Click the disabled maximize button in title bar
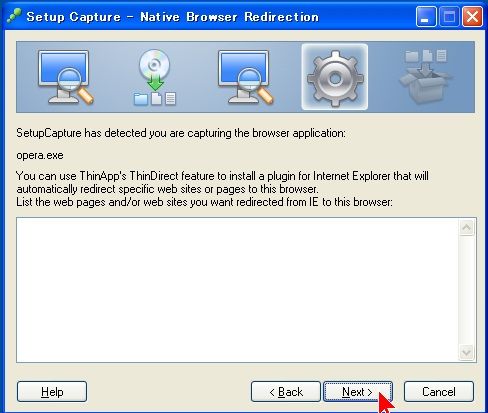The height and width of the screenshot is (413, 488). (449, 16)
